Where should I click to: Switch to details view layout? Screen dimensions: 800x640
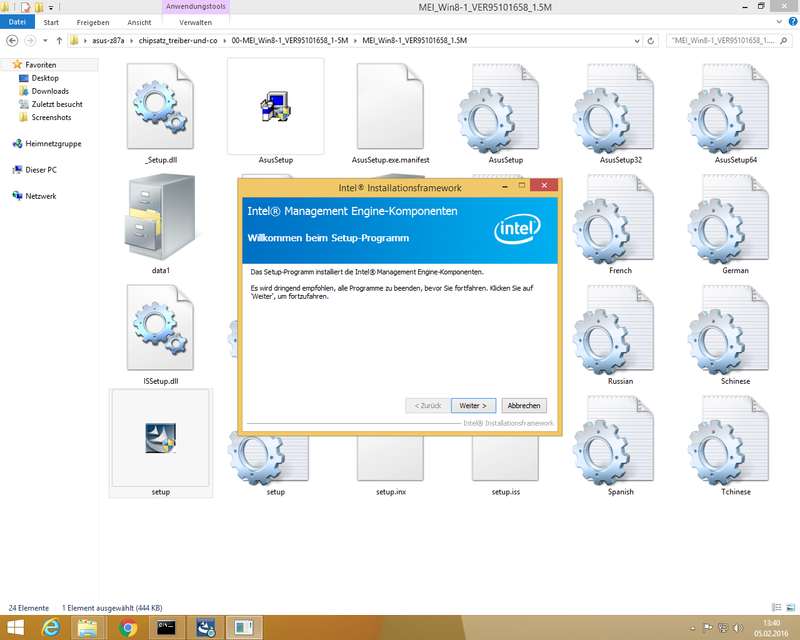(777, 607)
